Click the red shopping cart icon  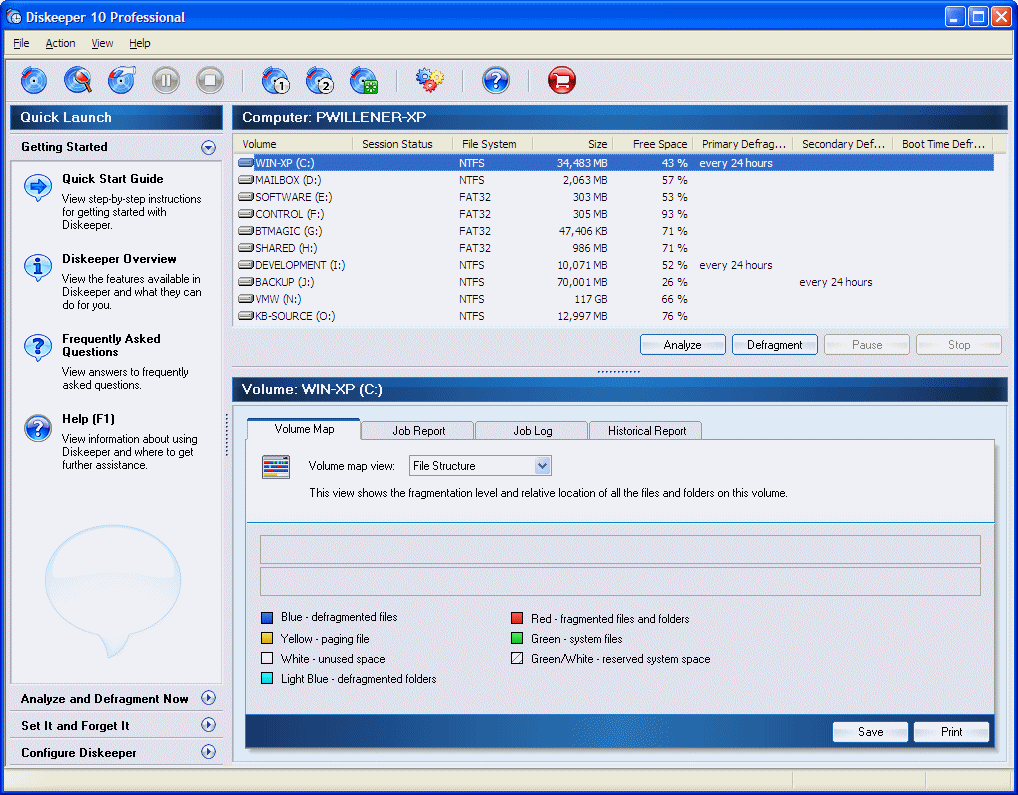[562, 80]
